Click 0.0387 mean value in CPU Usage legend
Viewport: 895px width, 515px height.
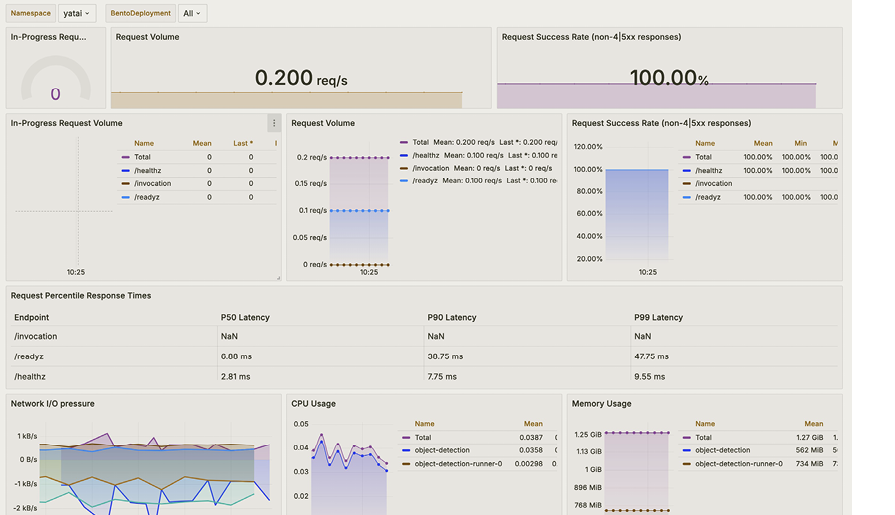click(531, 437)
